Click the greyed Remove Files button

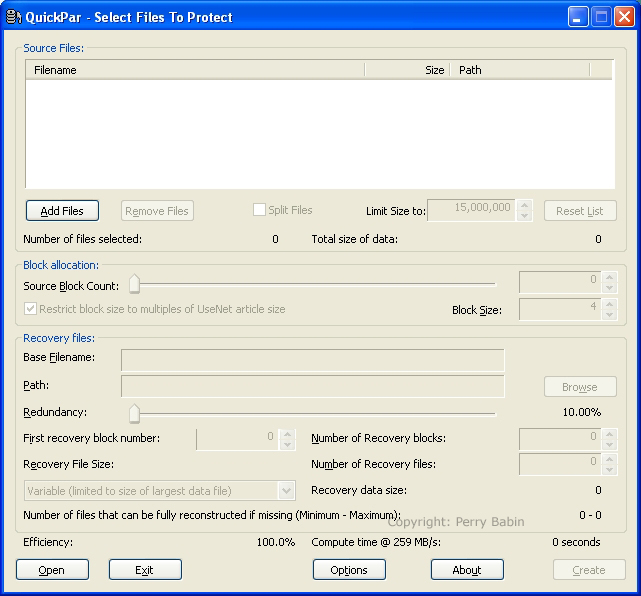click(157, 211)
